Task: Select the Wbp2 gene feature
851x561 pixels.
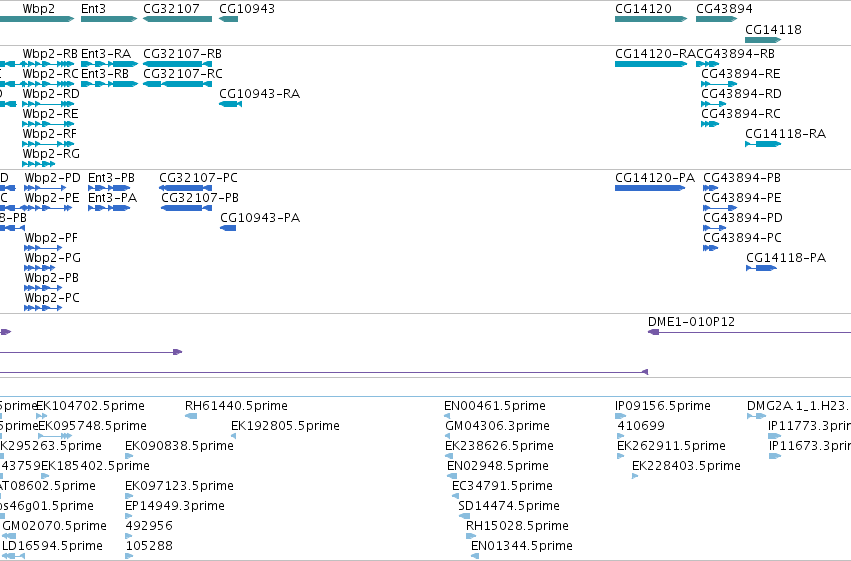Action: click(x=37, y=19)
